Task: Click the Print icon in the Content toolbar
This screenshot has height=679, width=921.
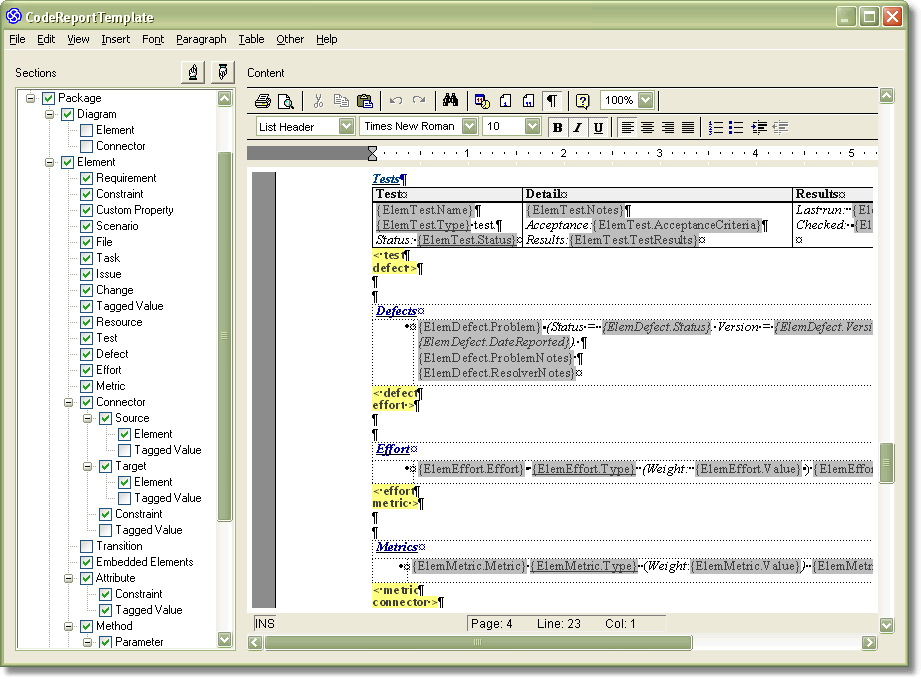Action: click(x=264, y=100)
